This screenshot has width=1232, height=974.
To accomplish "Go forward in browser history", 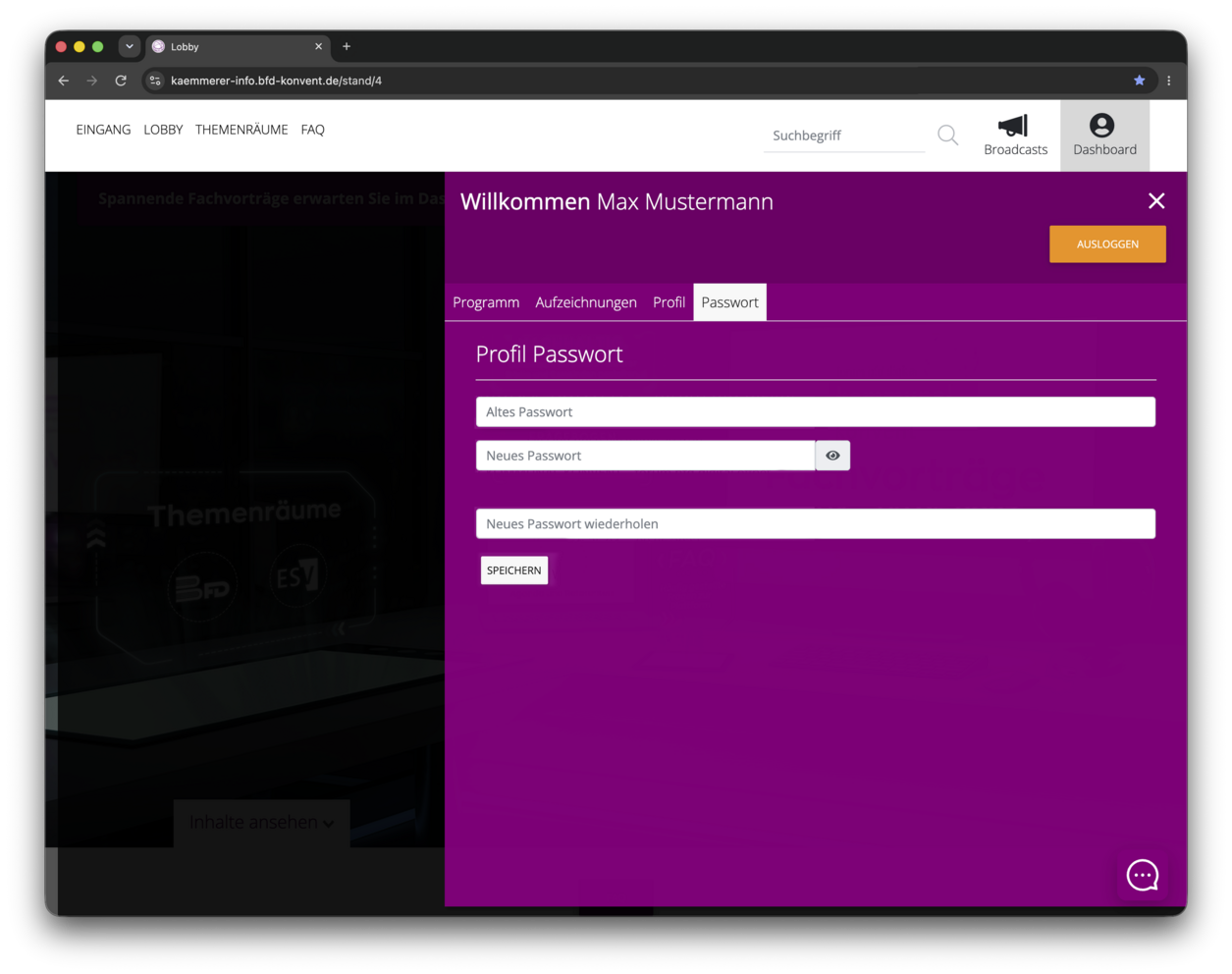I will 92,81.
